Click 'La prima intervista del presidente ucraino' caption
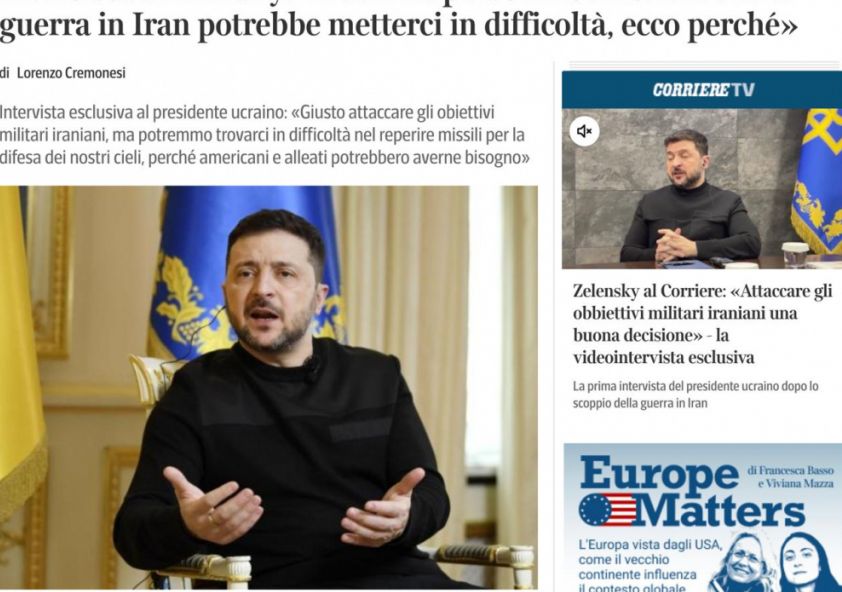 tap(695, 386)
